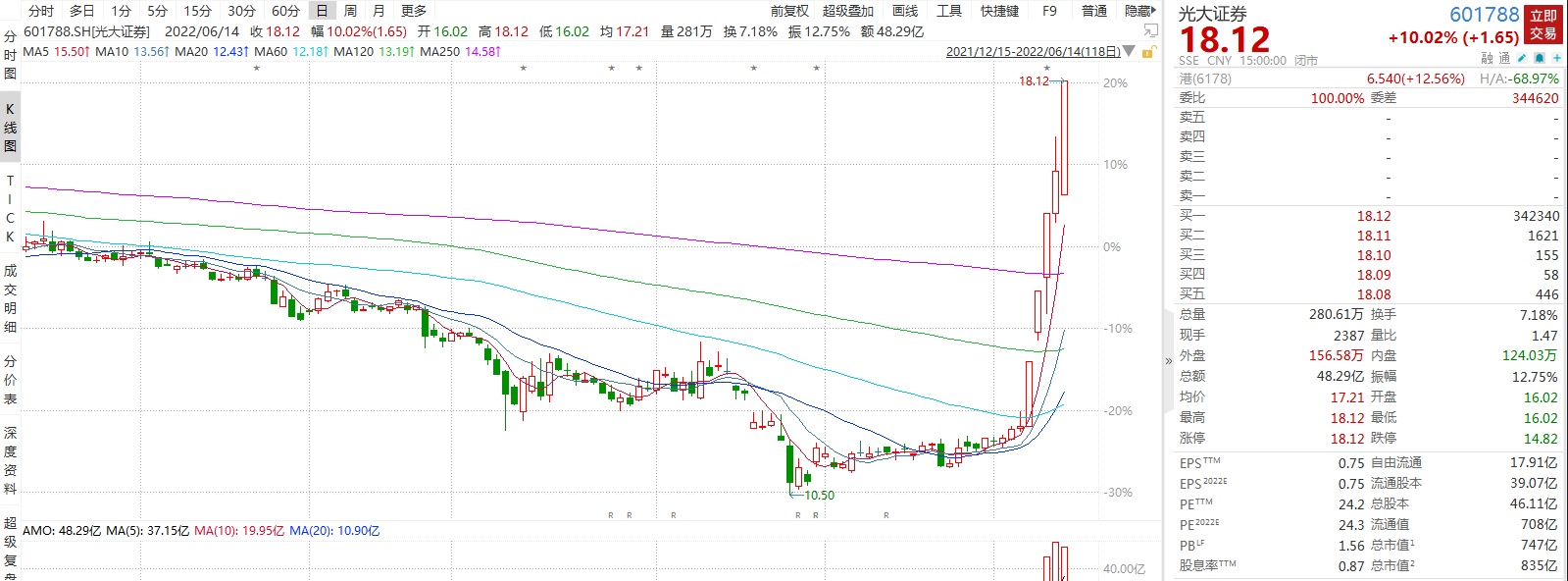The width and height of the screenshot is (1568, 581).
Task: Click the stock code 601788 link
Action: click(x=1485, y=14)
